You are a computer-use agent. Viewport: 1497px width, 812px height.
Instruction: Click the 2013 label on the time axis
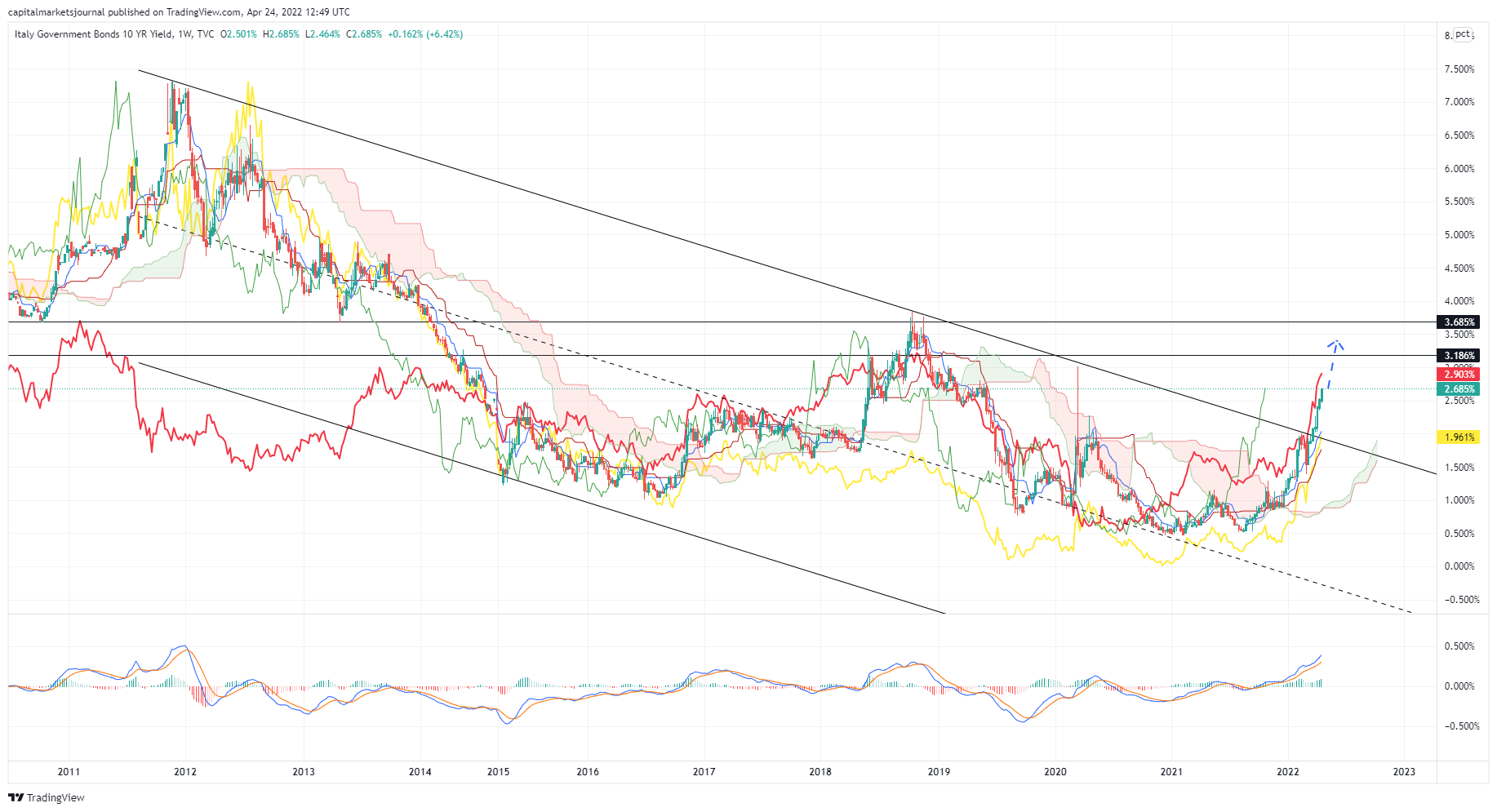(x=304, y=772)
